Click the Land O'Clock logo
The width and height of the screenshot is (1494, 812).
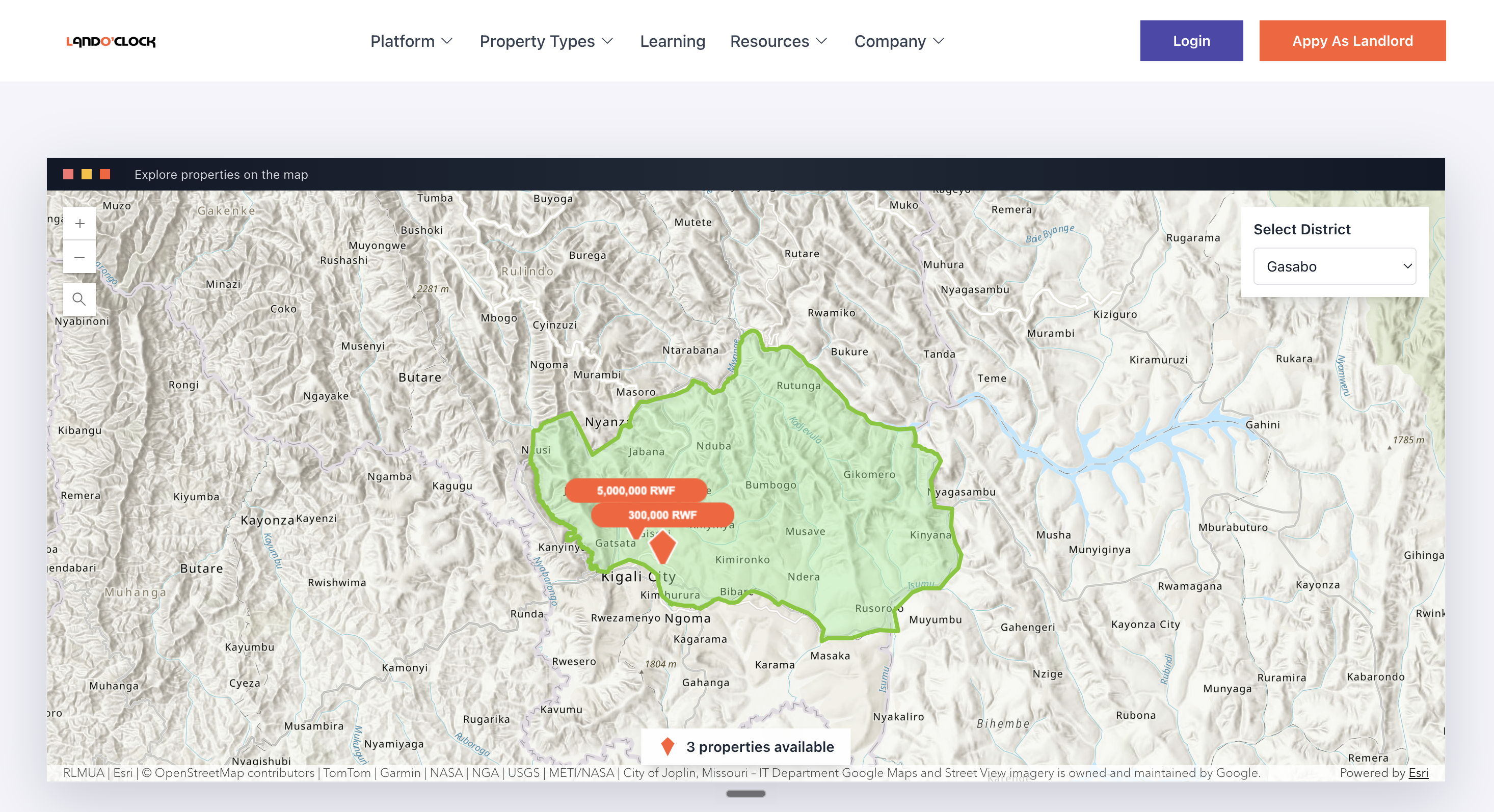111,41
